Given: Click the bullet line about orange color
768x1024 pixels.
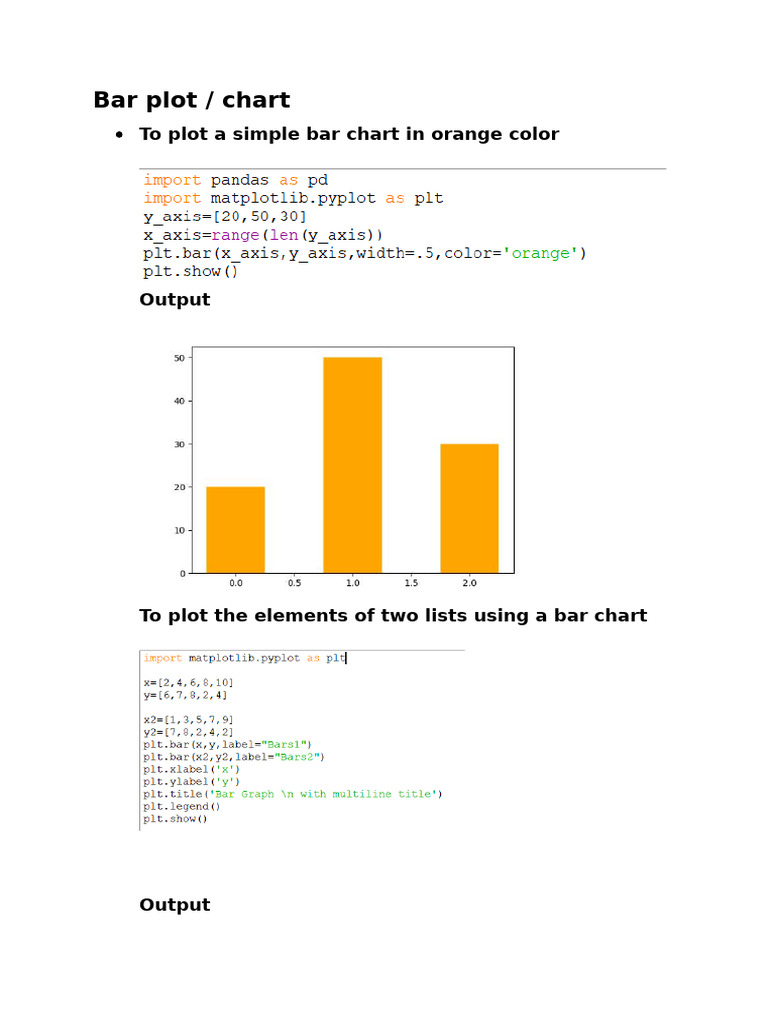Looking at the screenshot, I should click(x=349, y=134).
